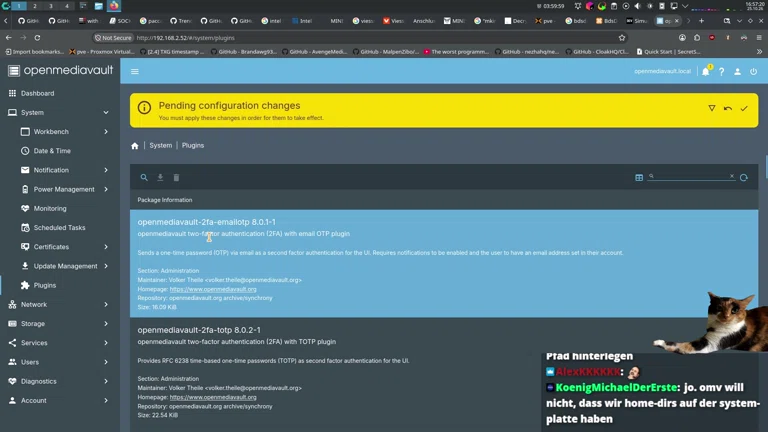Click the Plugins breadcrumb
This screenshot has width=768, height=432.
tap(193, 145)
